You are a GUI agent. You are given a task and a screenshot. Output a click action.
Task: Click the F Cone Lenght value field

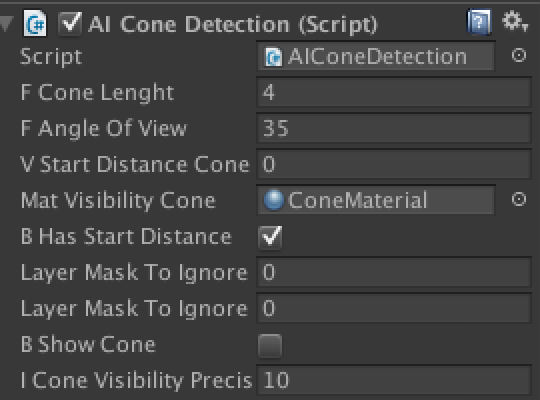[x=394, y=92]
